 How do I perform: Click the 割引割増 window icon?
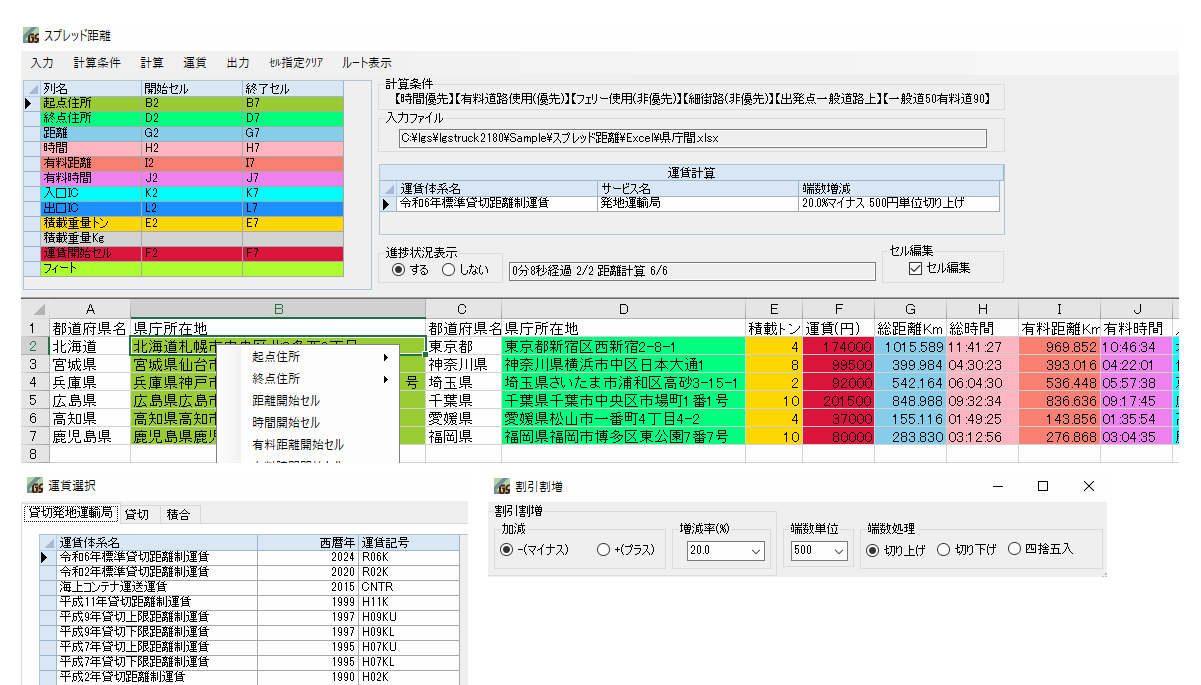(x=502, y=487)
